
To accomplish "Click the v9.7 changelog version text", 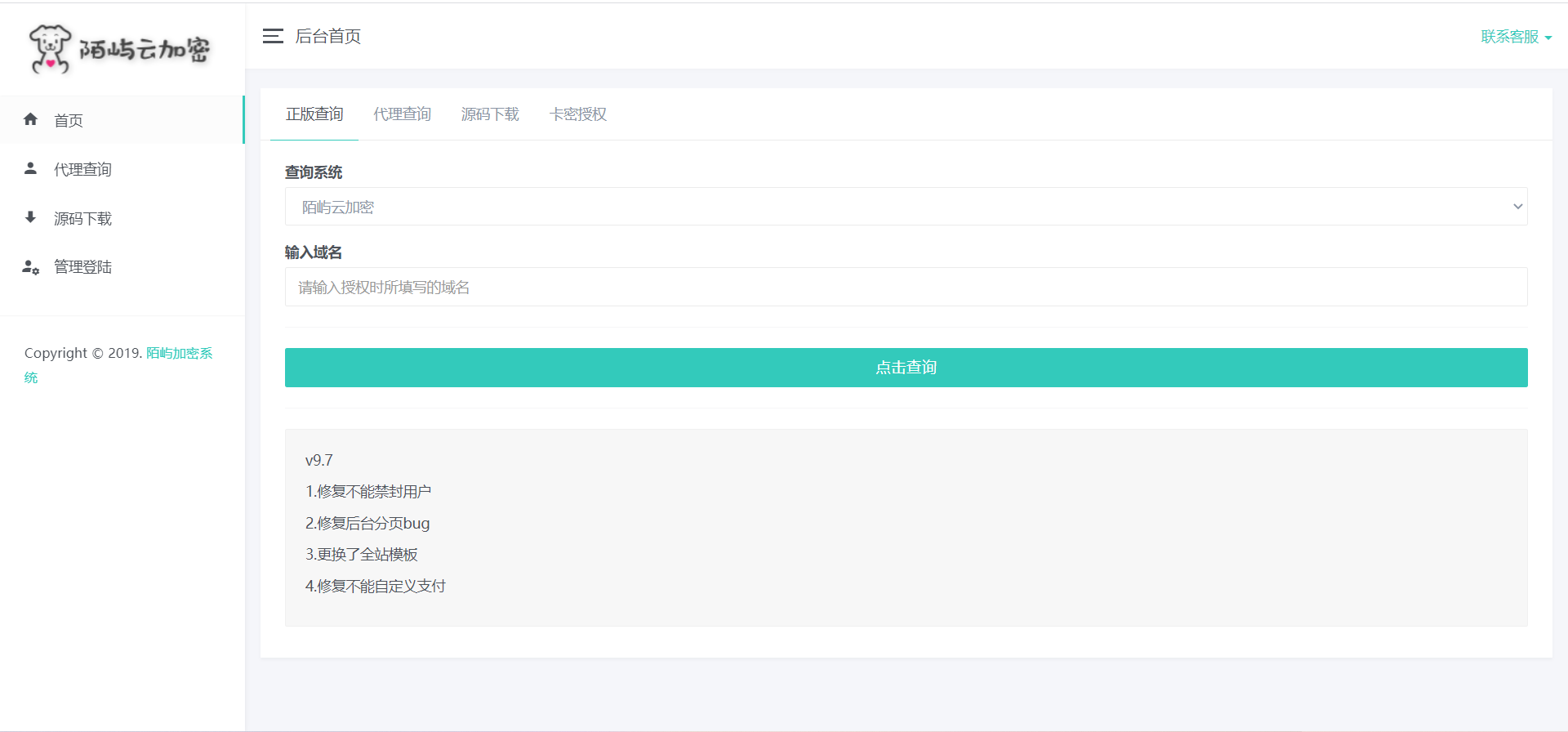I will click(319, 461).
